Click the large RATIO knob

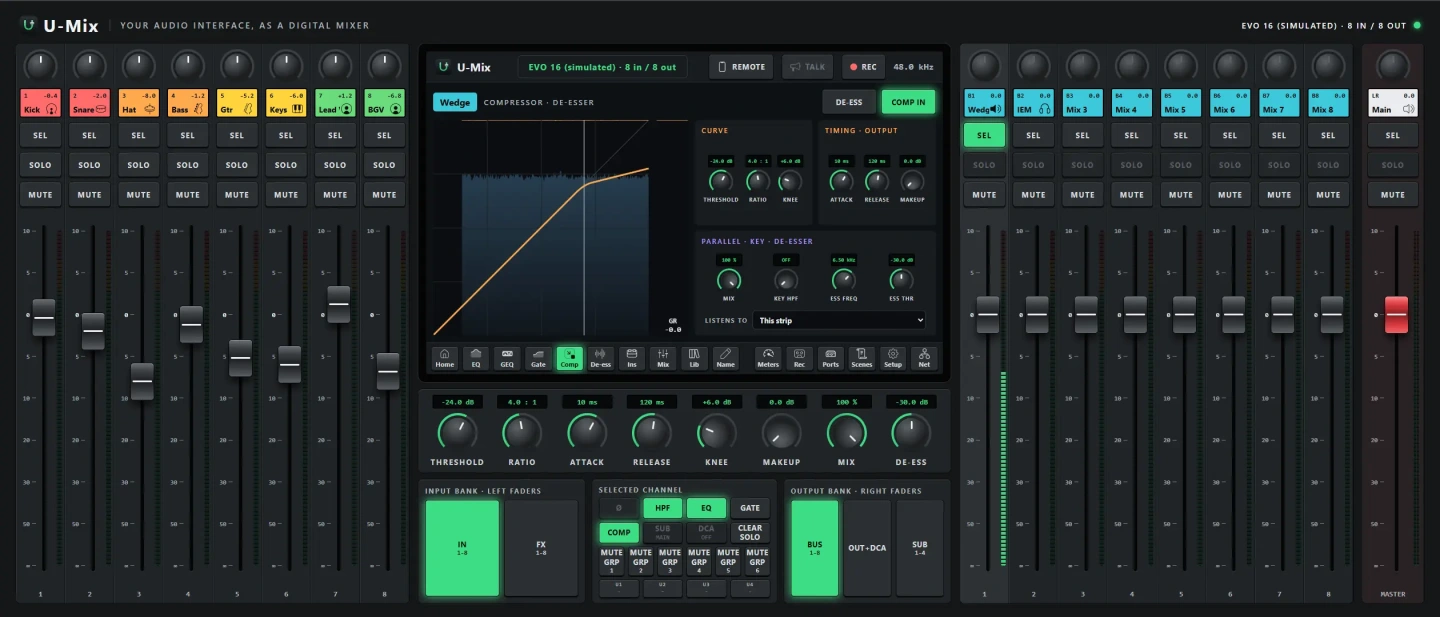pos(522,432)
